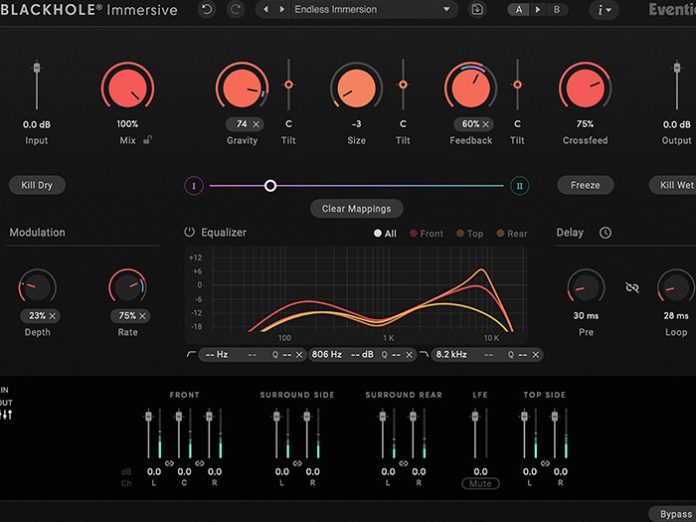Click the Modulation Rate knob
The height and width of the screenshot is (522, 696).
tap(127, 288)
